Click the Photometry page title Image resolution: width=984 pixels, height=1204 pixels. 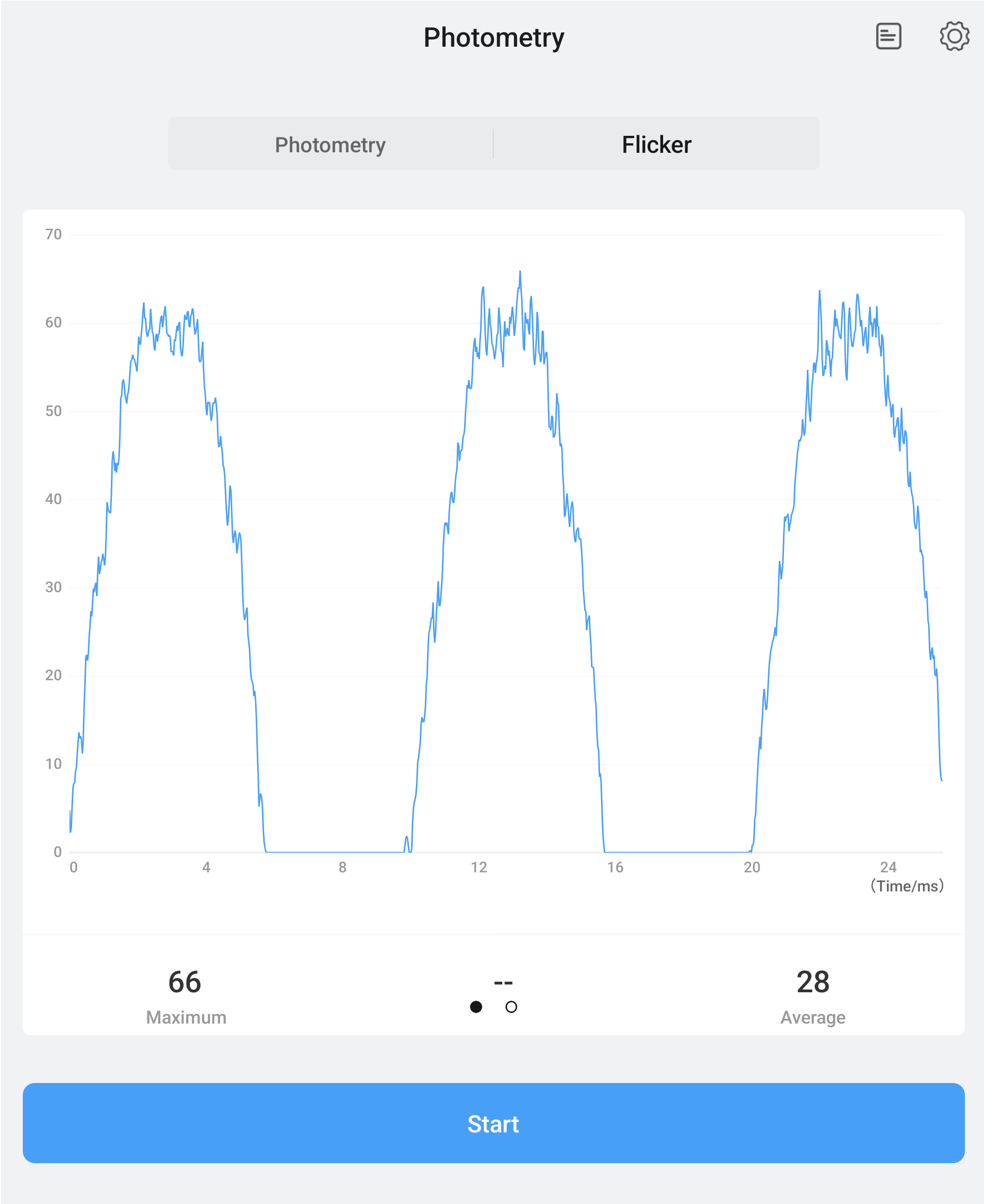coord(494,38)
